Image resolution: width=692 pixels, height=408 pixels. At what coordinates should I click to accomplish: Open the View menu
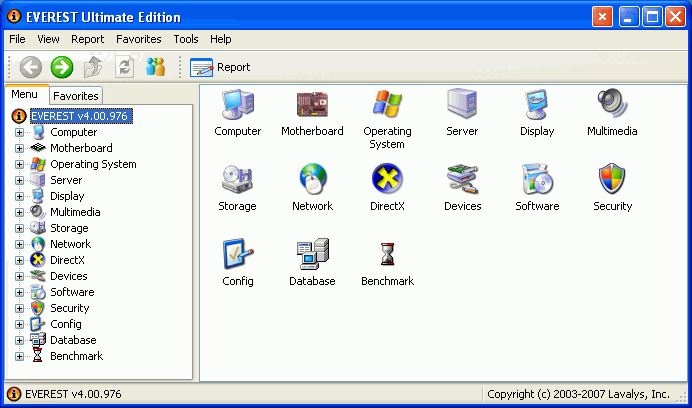[48, 39]
